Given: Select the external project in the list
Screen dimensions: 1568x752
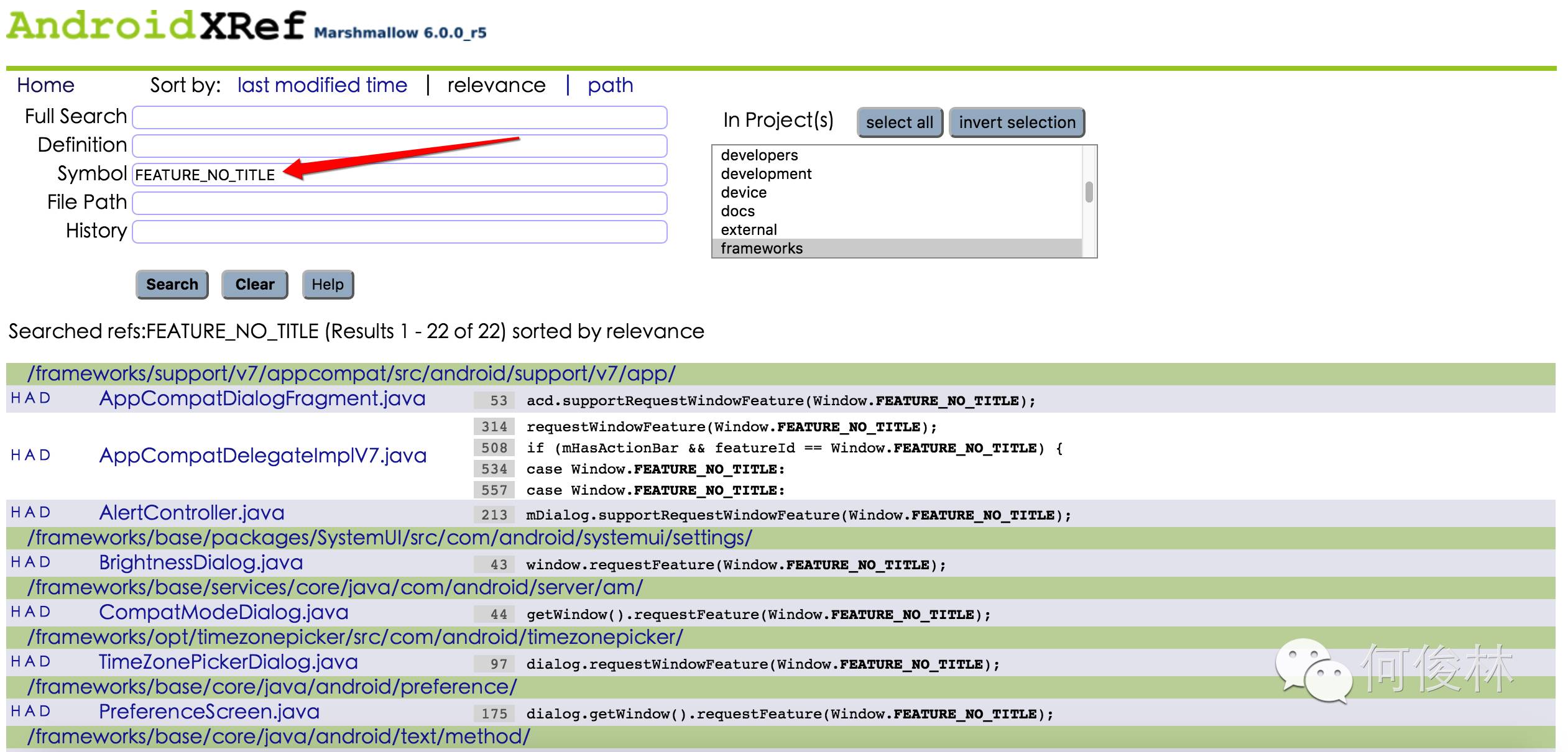Looking at the screenshot, I should click(749, 230).
